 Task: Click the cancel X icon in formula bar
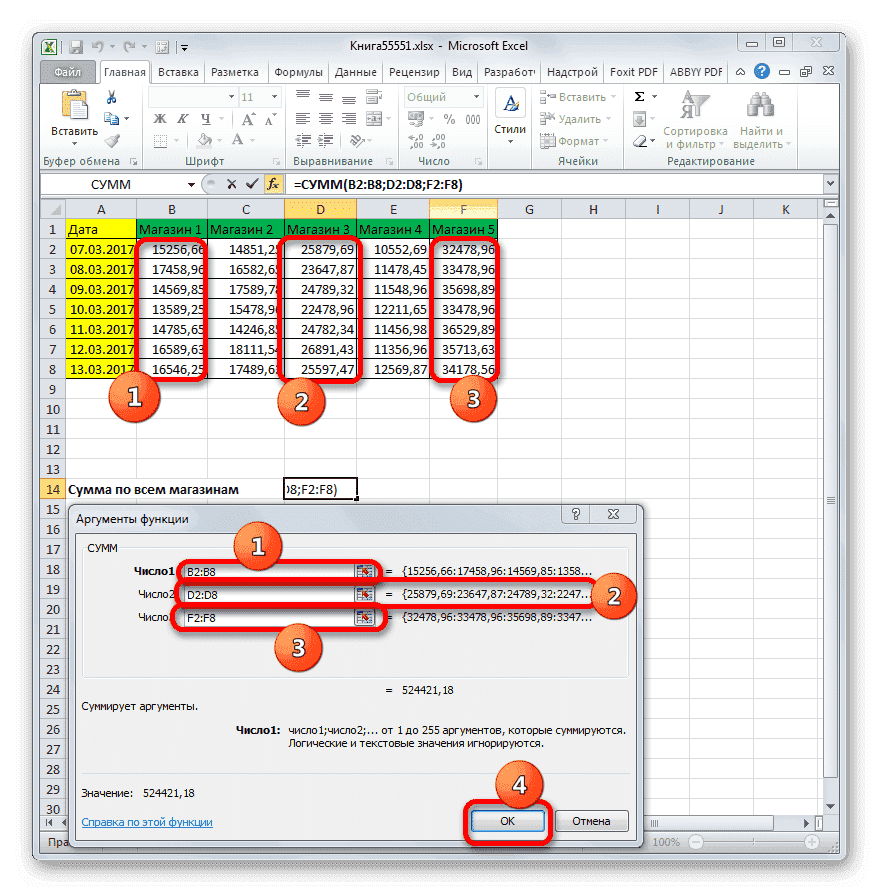point(232,185)
